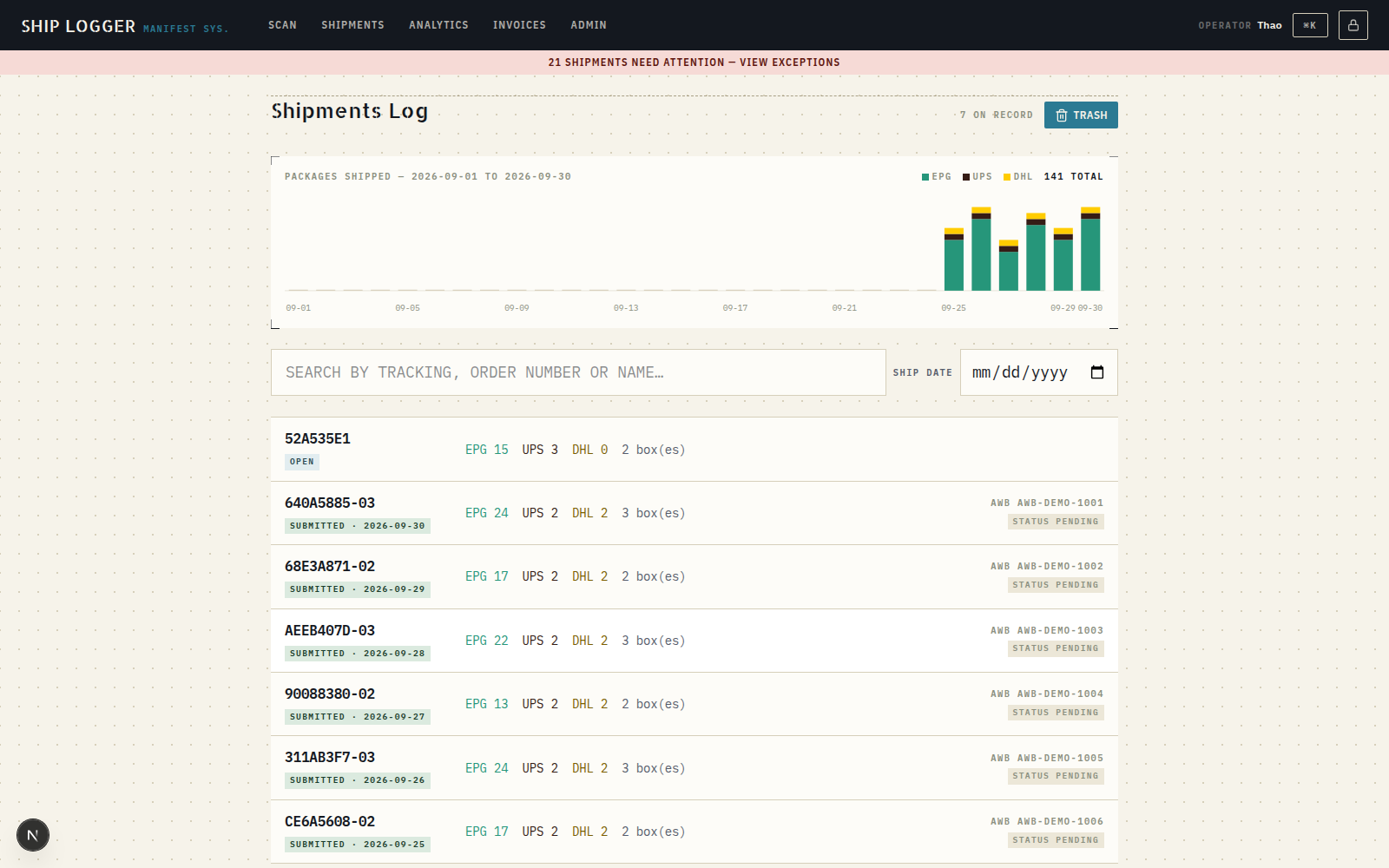Open shipment 68E3A871-02
Viewport: 1389px width, 868px height.
(694, 577)
